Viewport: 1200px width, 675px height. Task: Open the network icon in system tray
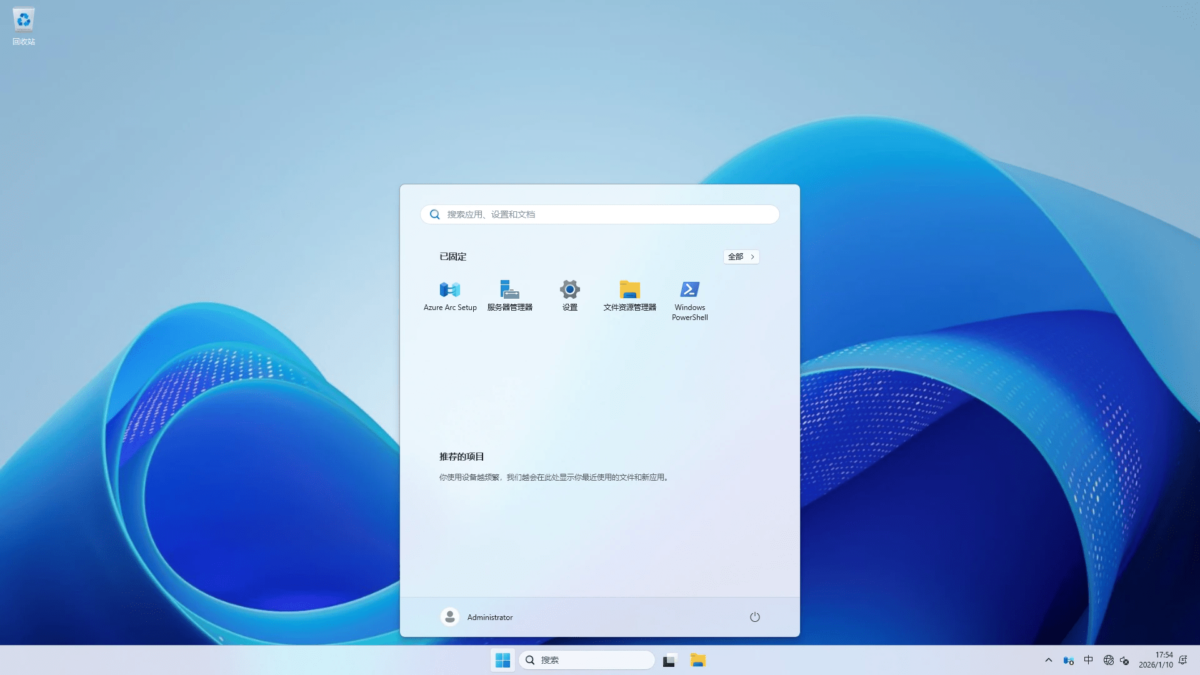click(1108, 660)
